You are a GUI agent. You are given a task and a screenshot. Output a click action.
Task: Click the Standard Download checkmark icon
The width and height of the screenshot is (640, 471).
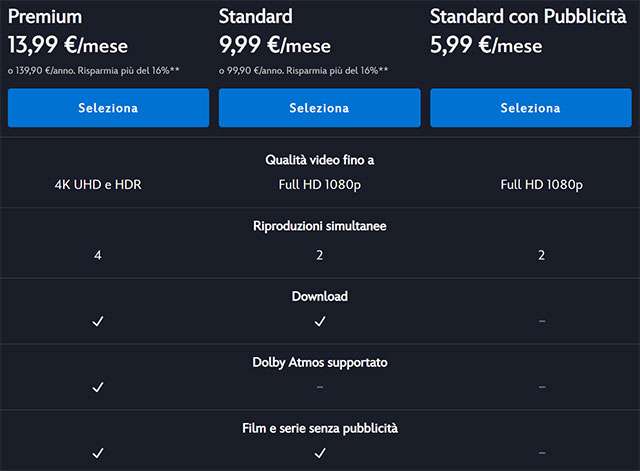click(x=320, y=321)
